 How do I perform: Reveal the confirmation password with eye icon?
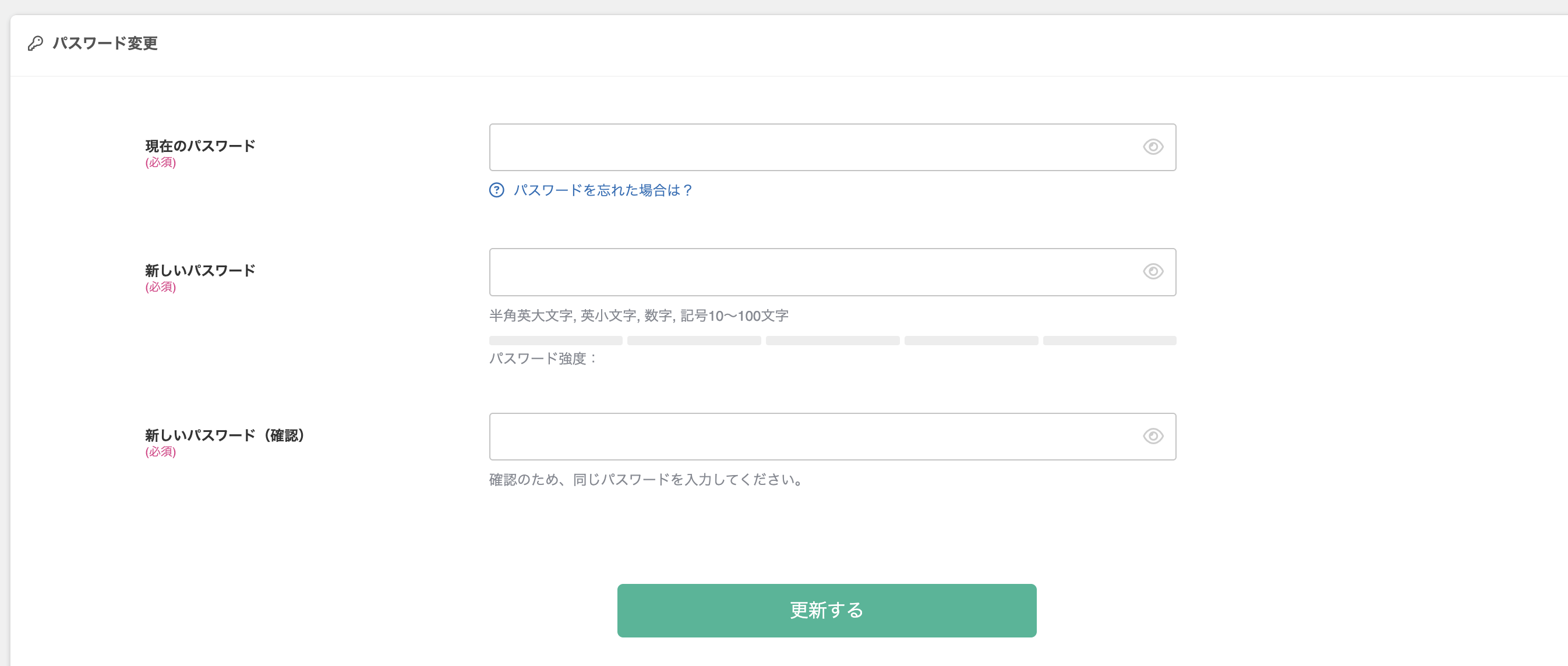click(1152, 437)
